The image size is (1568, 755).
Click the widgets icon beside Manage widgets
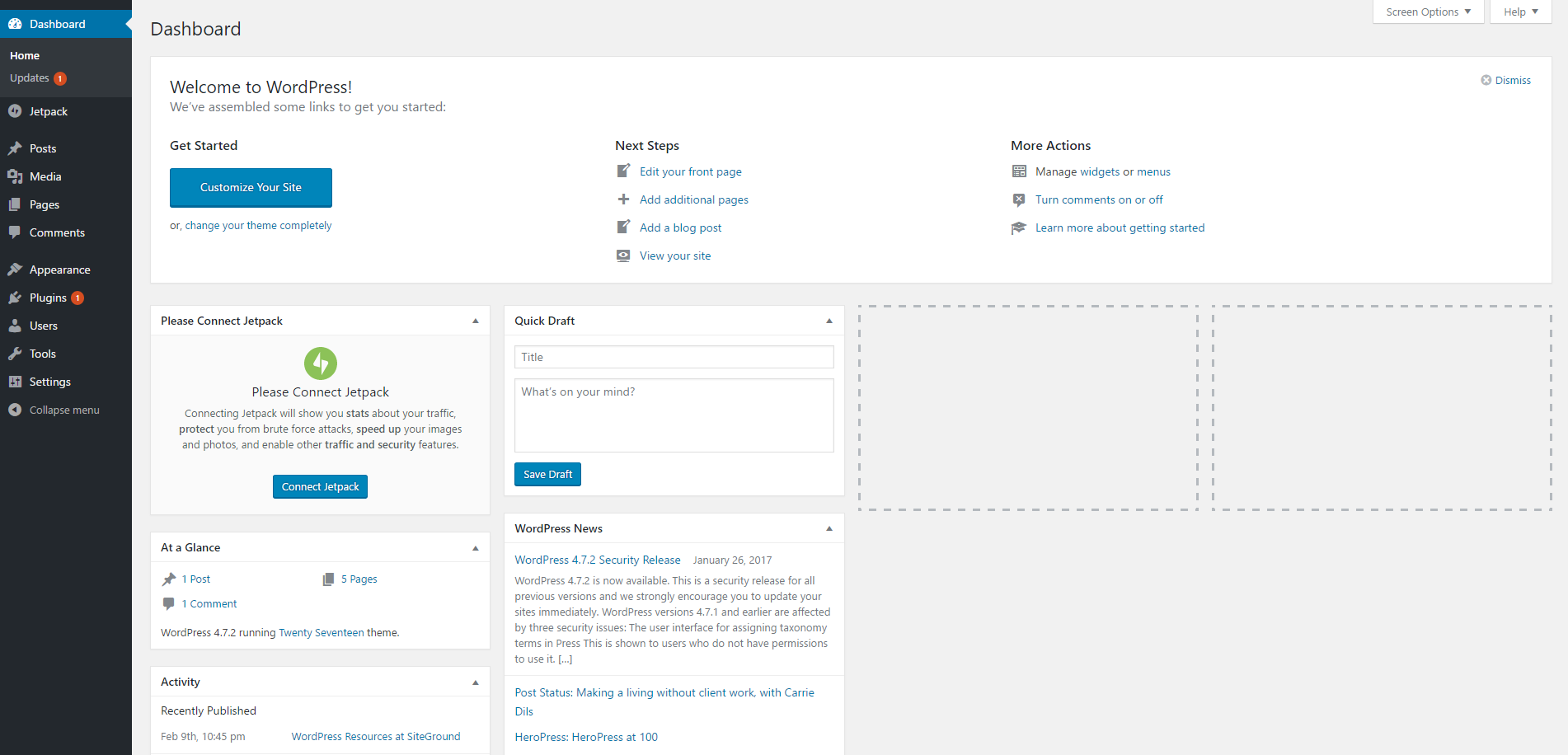[1020, 171]
